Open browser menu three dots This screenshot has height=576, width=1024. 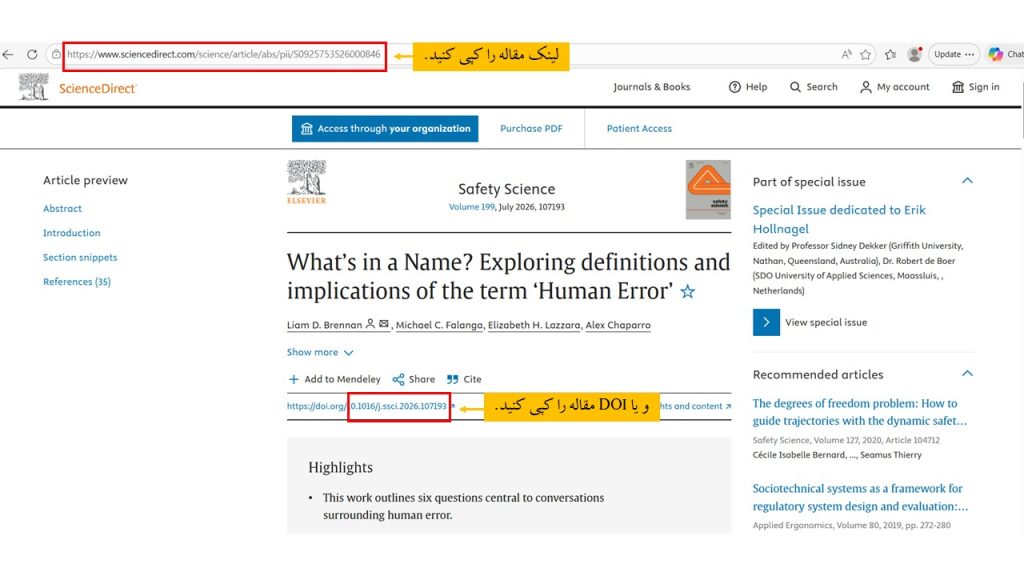tap(969, 54)
